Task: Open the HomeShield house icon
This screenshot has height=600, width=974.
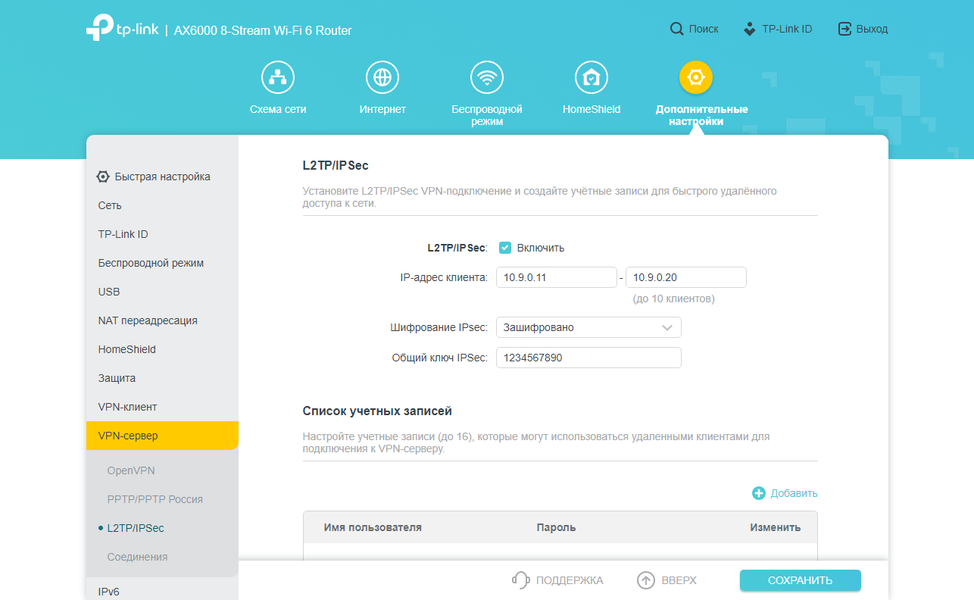Action: tap(591, 78)
